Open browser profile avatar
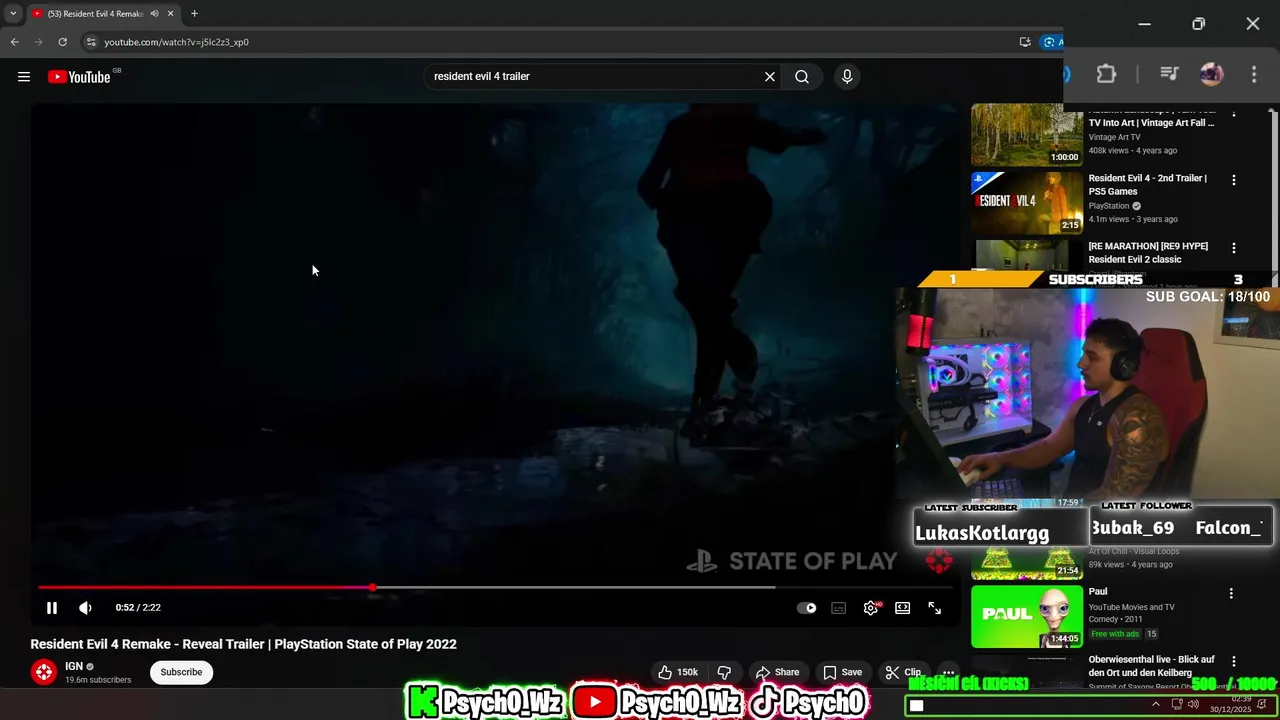 1211,74
